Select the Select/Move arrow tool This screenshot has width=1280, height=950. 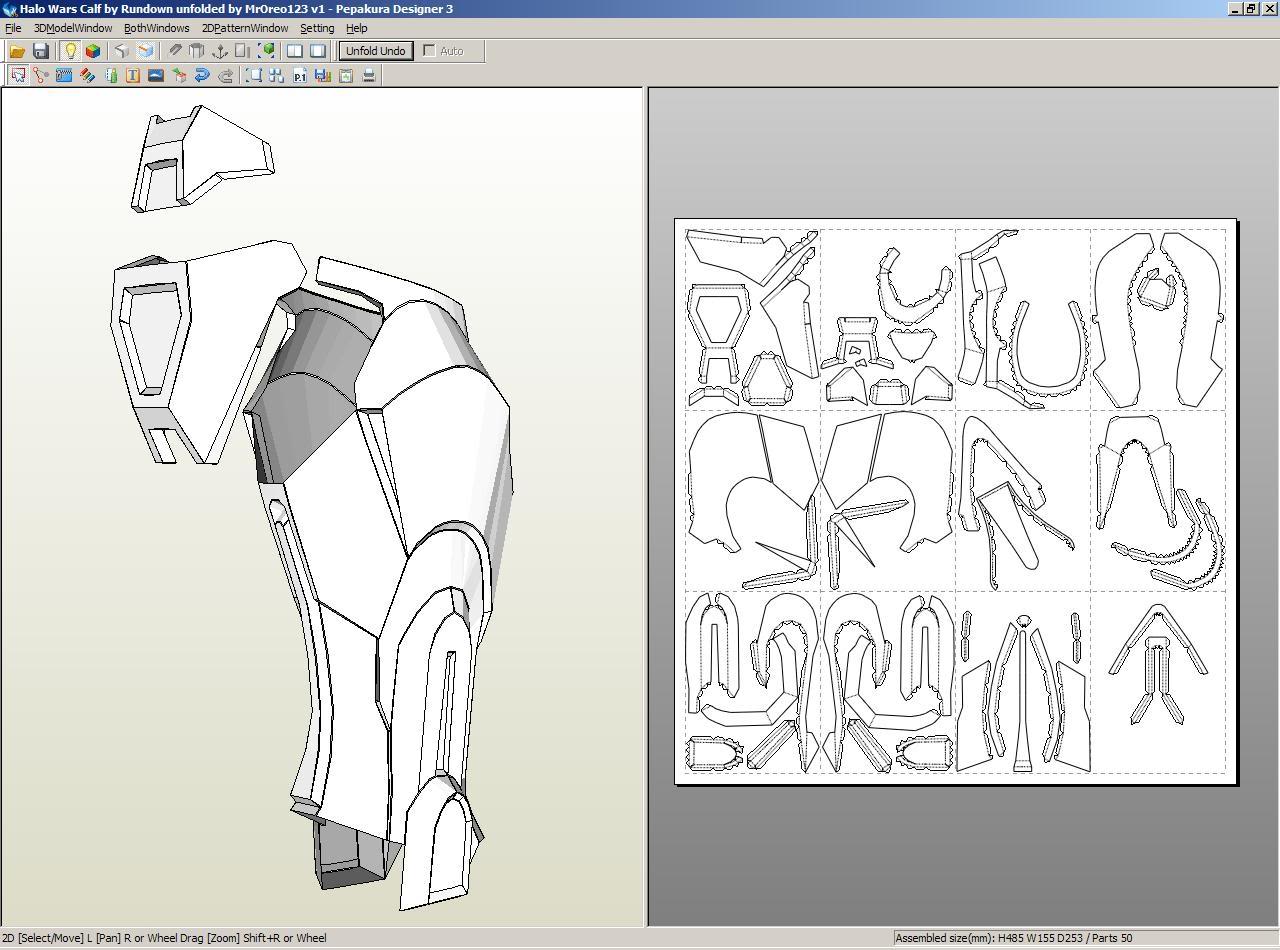point(18,75)
